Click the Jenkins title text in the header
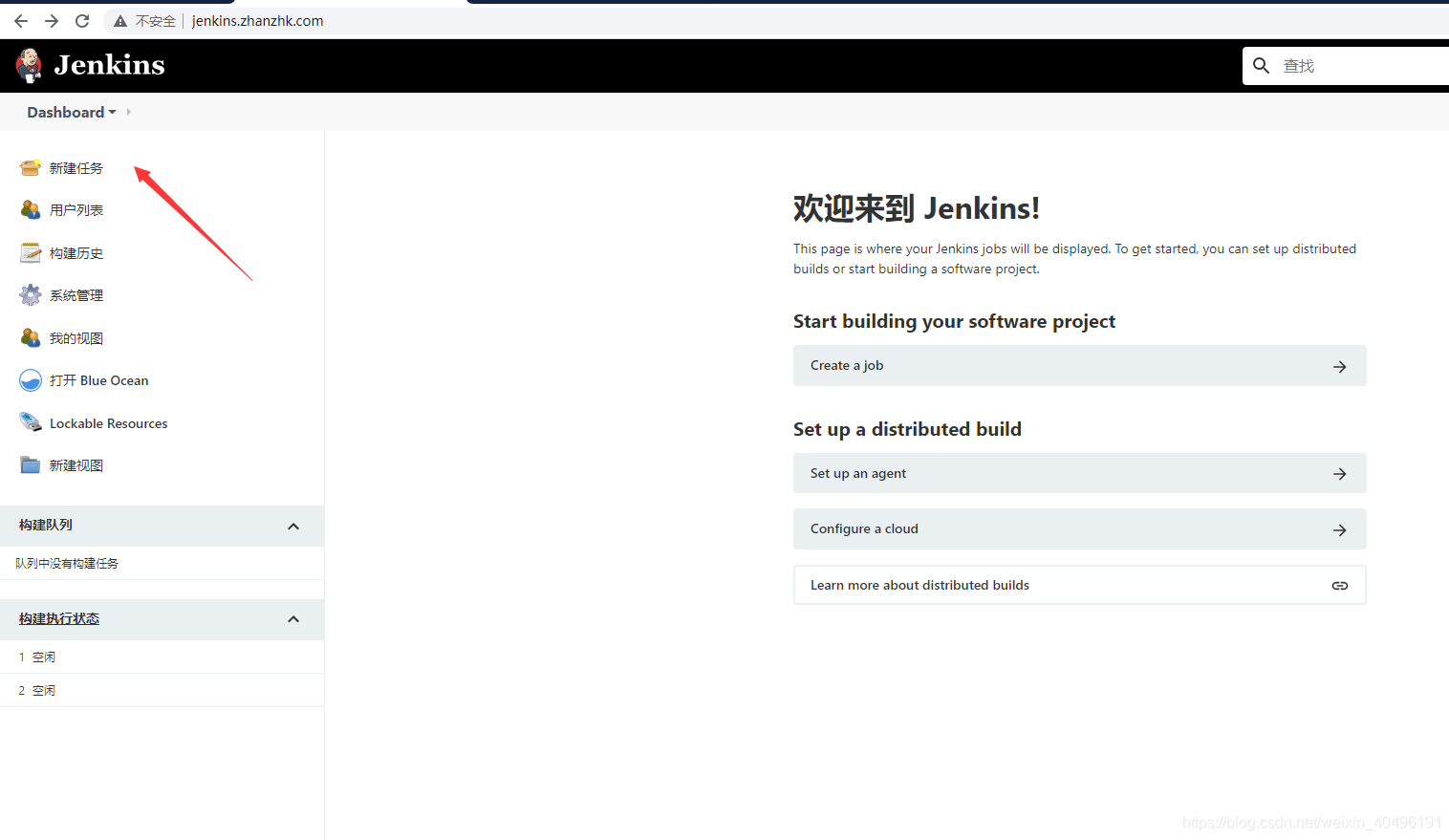Screen dimensions: 1449x840 (x=110, y=65)
